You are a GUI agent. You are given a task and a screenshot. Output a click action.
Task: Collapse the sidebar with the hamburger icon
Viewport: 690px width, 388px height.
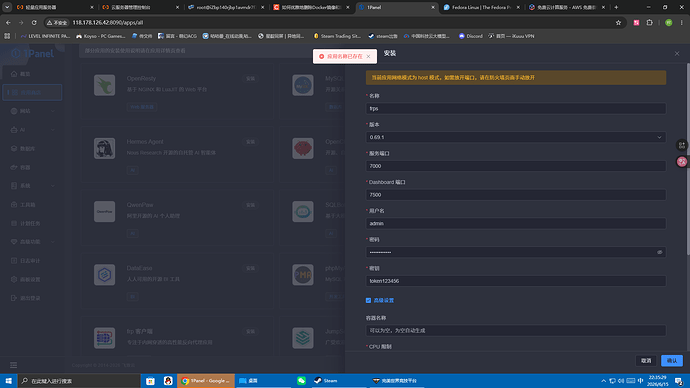14,365
